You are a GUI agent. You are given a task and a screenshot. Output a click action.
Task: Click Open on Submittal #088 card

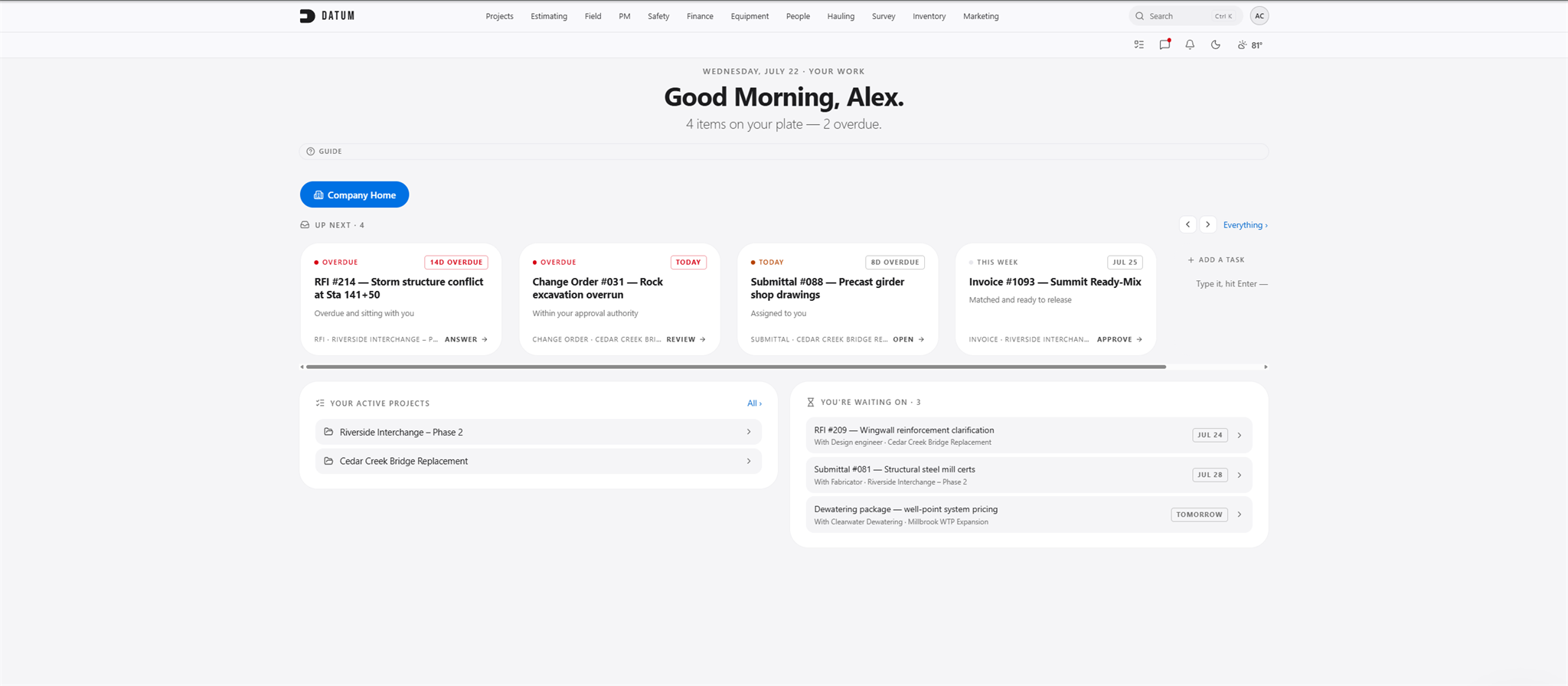pos(909,339)
